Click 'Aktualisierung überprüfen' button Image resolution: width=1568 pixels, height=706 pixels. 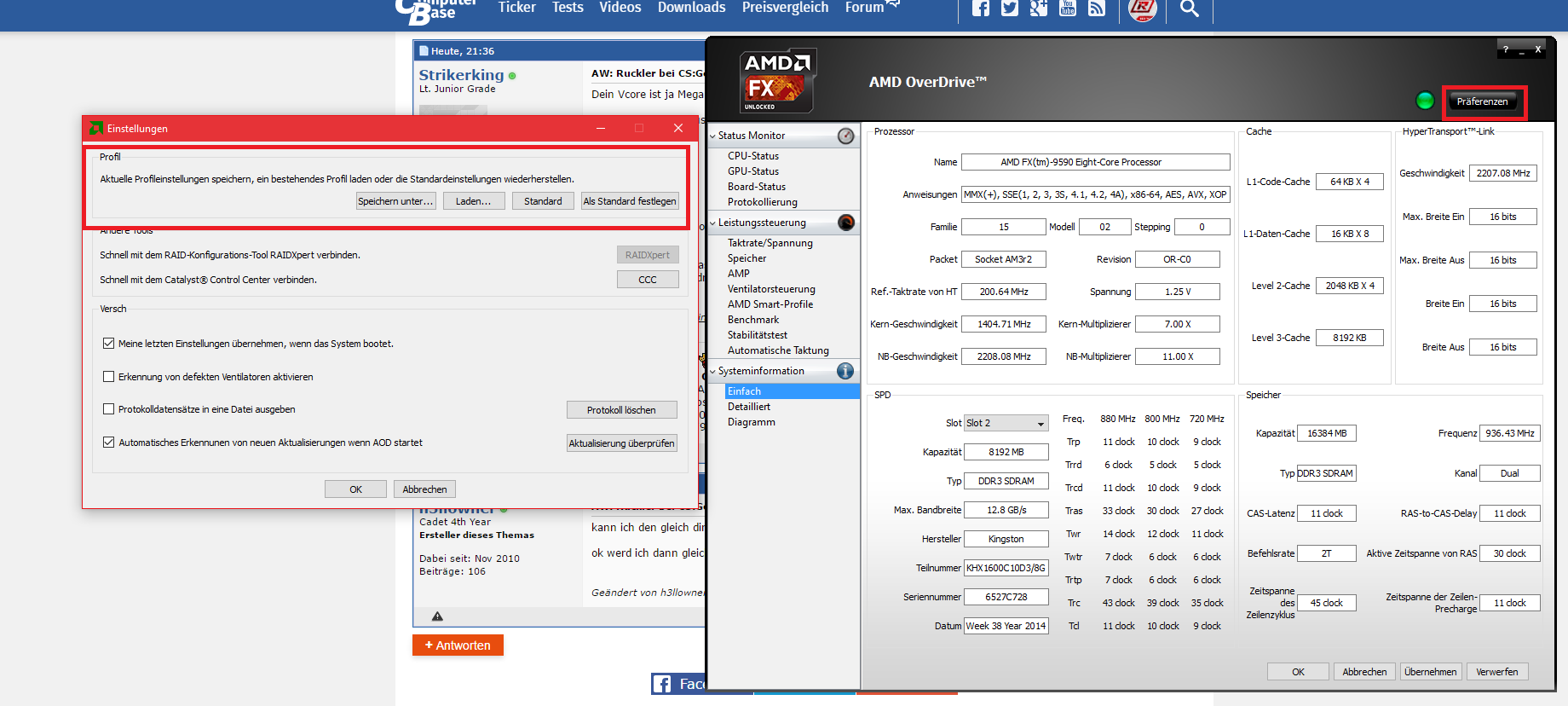click(622, 443)
